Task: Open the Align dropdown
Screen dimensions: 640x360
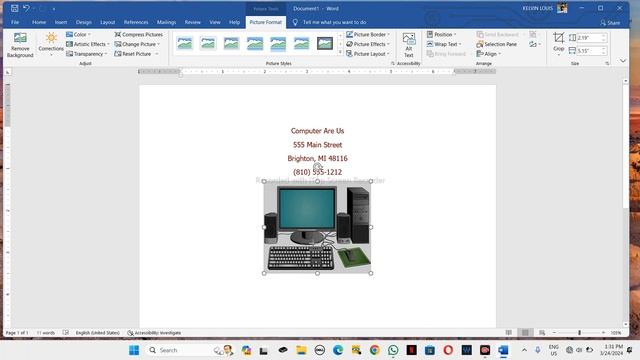Action: [x=489, y=54]
